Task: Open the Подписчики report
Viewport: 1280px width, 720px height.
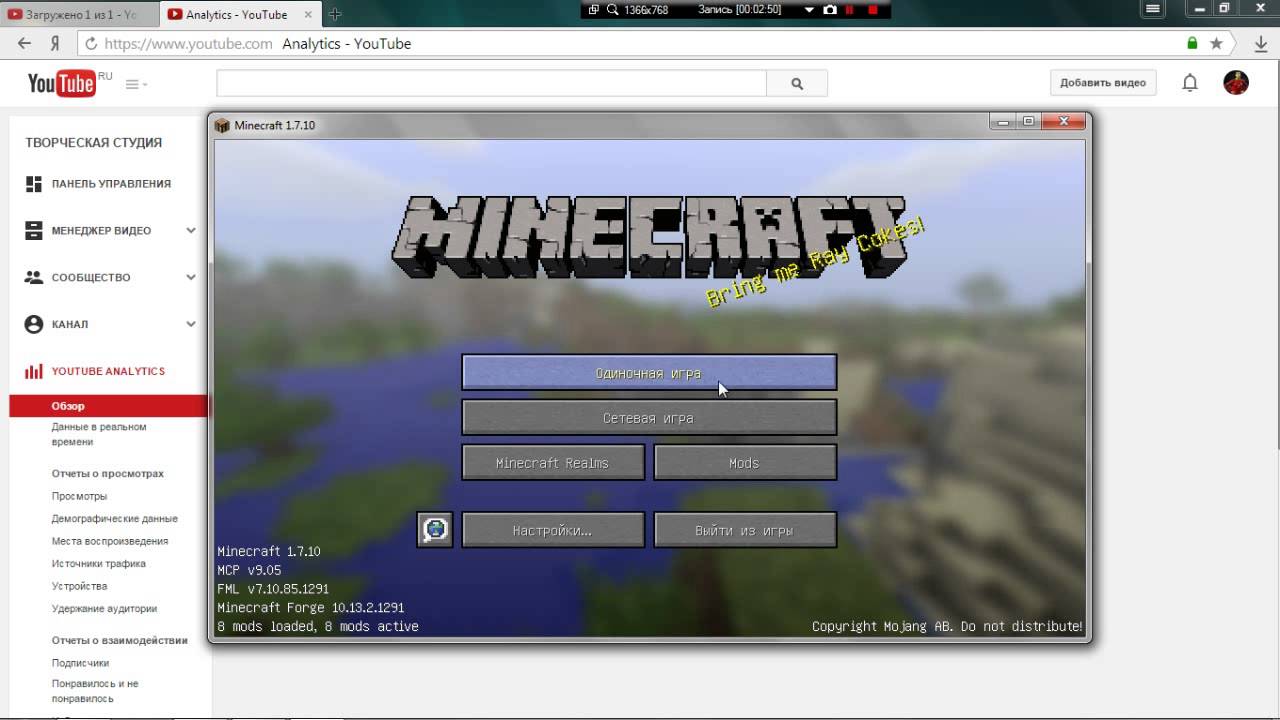Action: tap(80, 663)
